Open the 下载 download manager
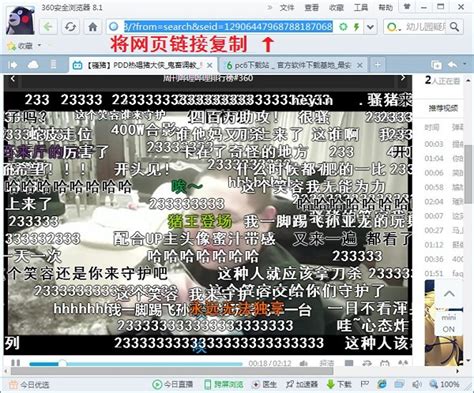474x393 pixels. (339, 384)
